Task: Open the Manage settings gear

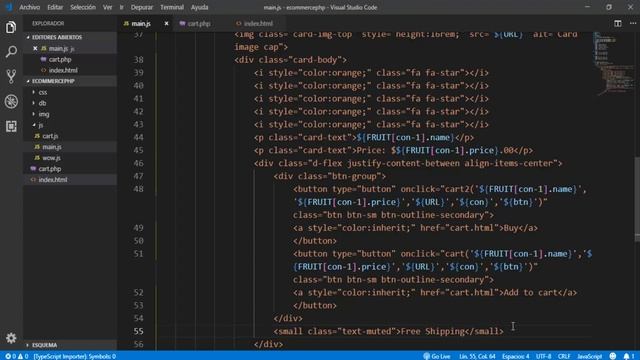Action: (11, 338)
